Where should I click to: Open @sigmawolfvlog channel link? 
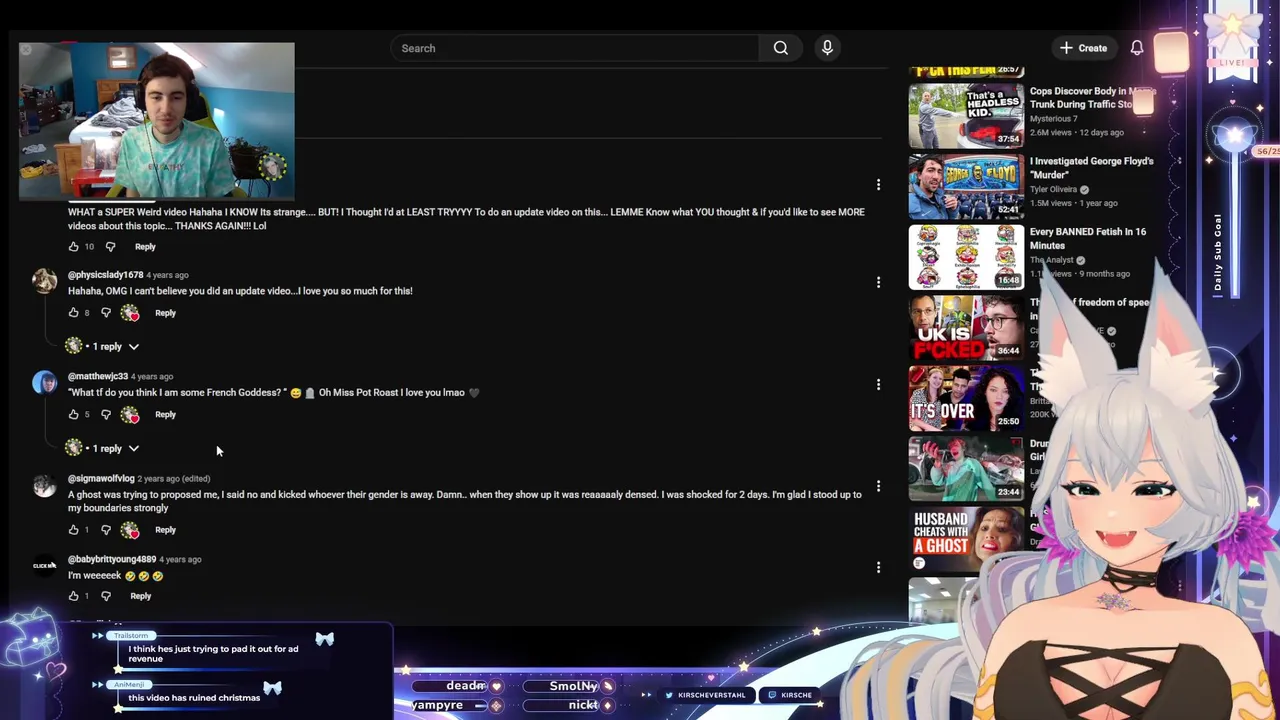pos(101,478)
